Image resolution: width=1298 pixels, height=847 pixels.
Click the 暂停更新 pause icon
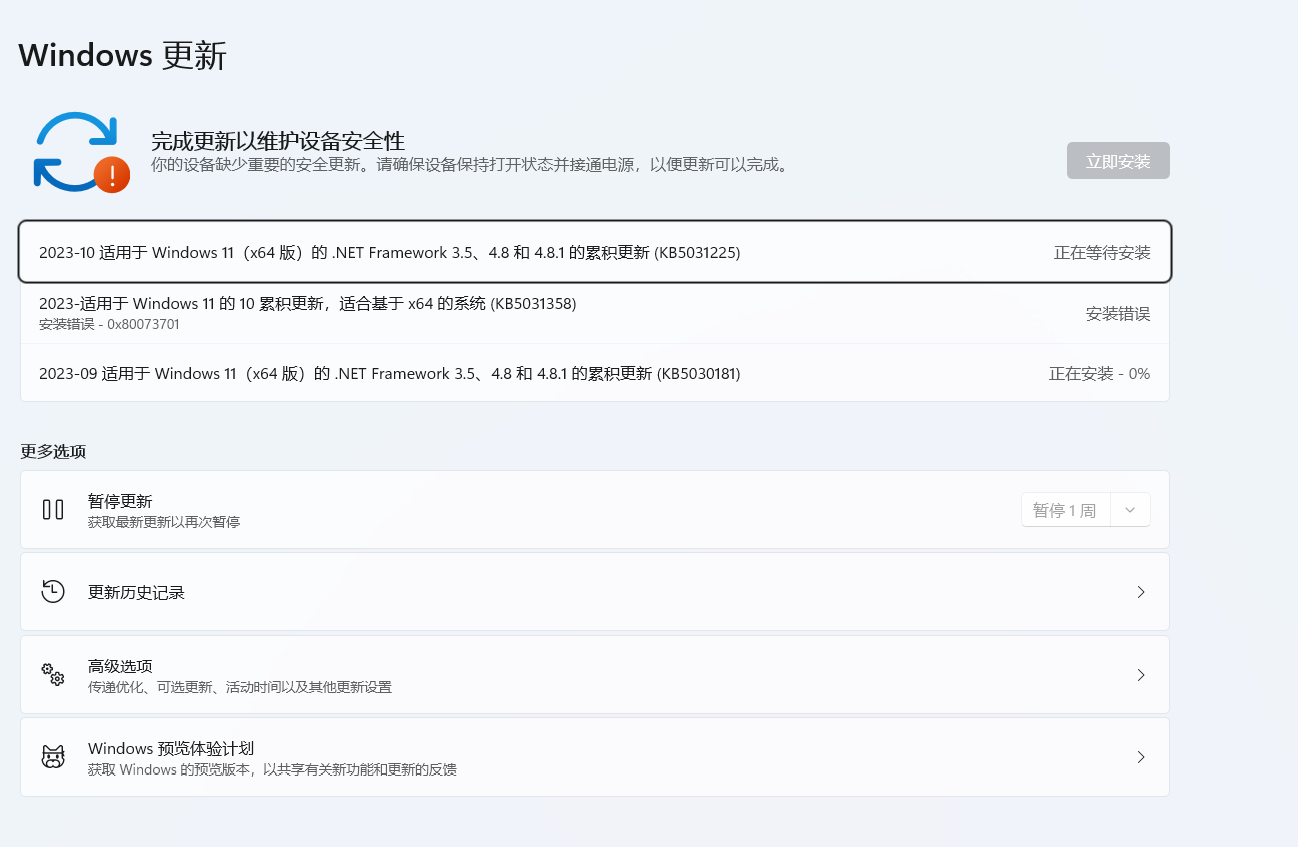(53, 509)
